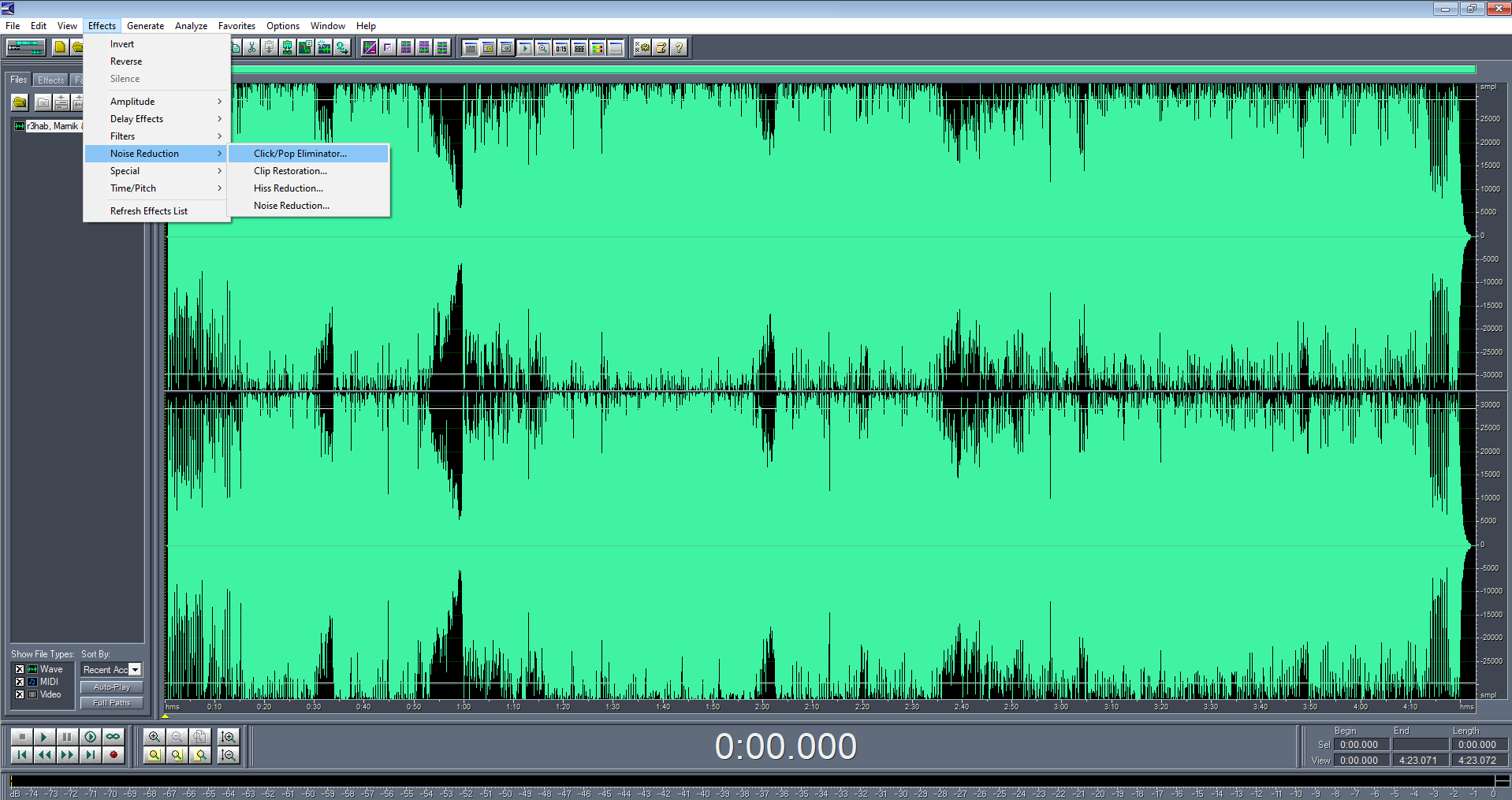
Task: Choose Hiss Reduction from the submenu
Action: click(308, 188)
